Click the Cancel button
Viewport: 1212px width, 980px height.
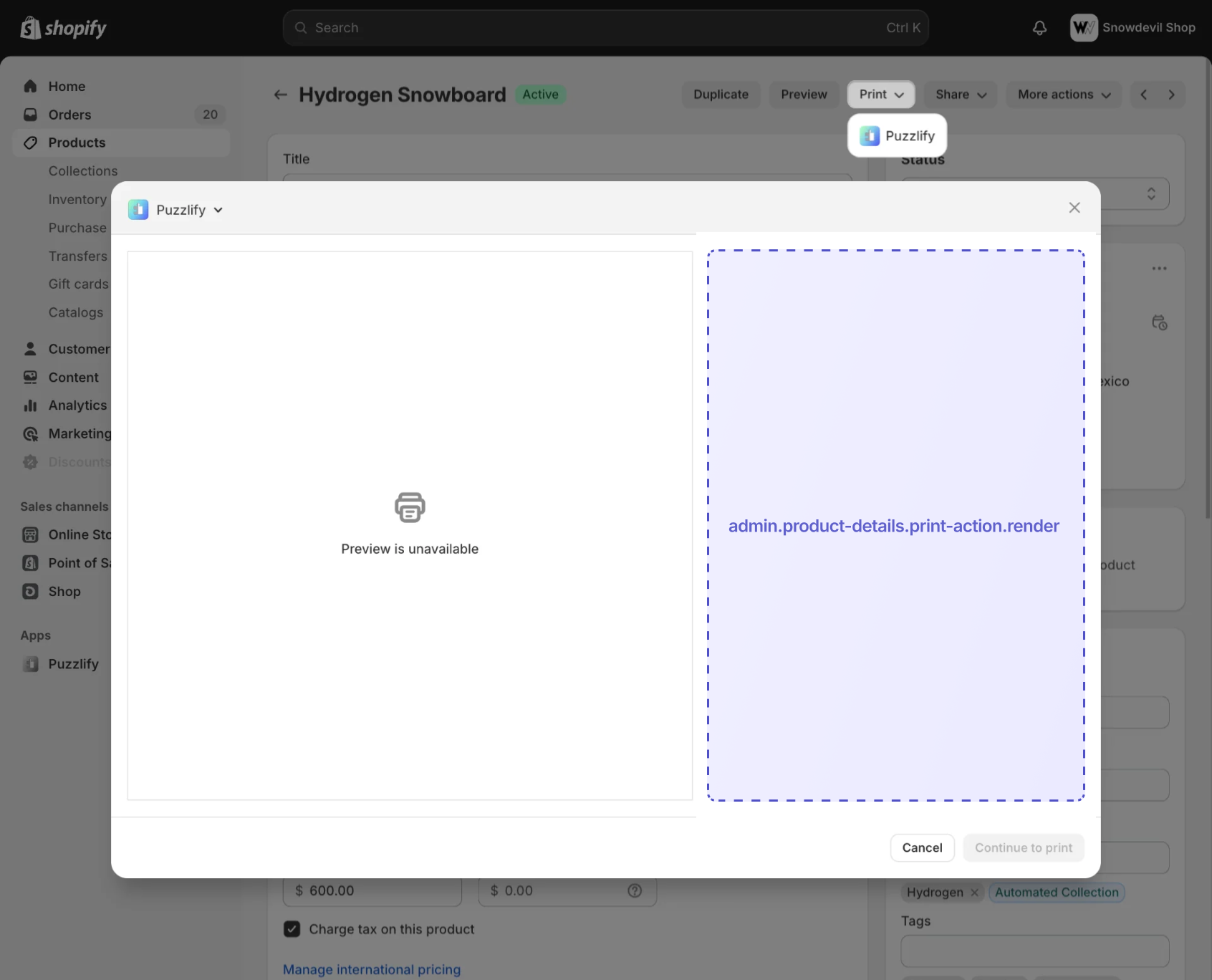coord(922,848)
